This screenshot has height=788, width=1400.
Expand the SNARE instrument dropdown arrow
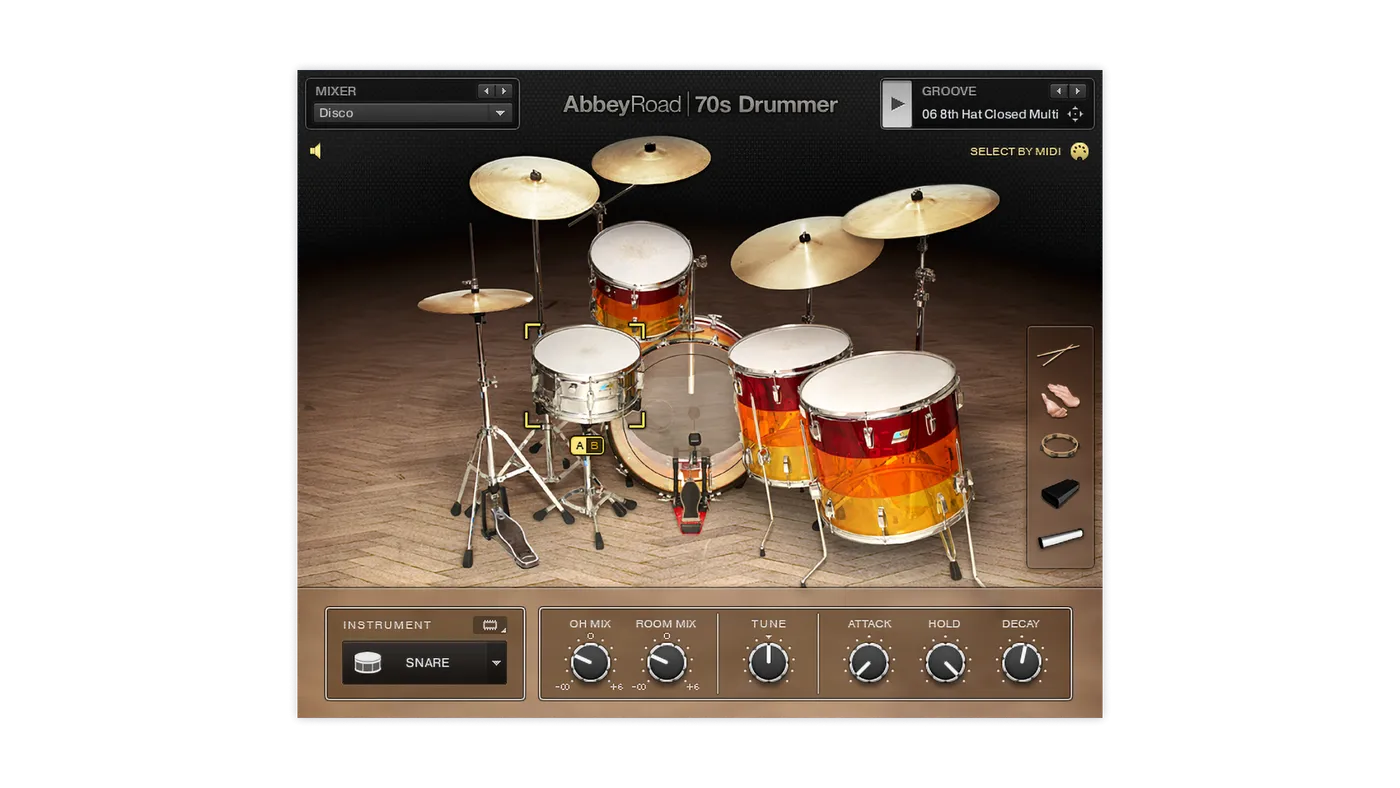pyautogui.click(x=496, y=663)
